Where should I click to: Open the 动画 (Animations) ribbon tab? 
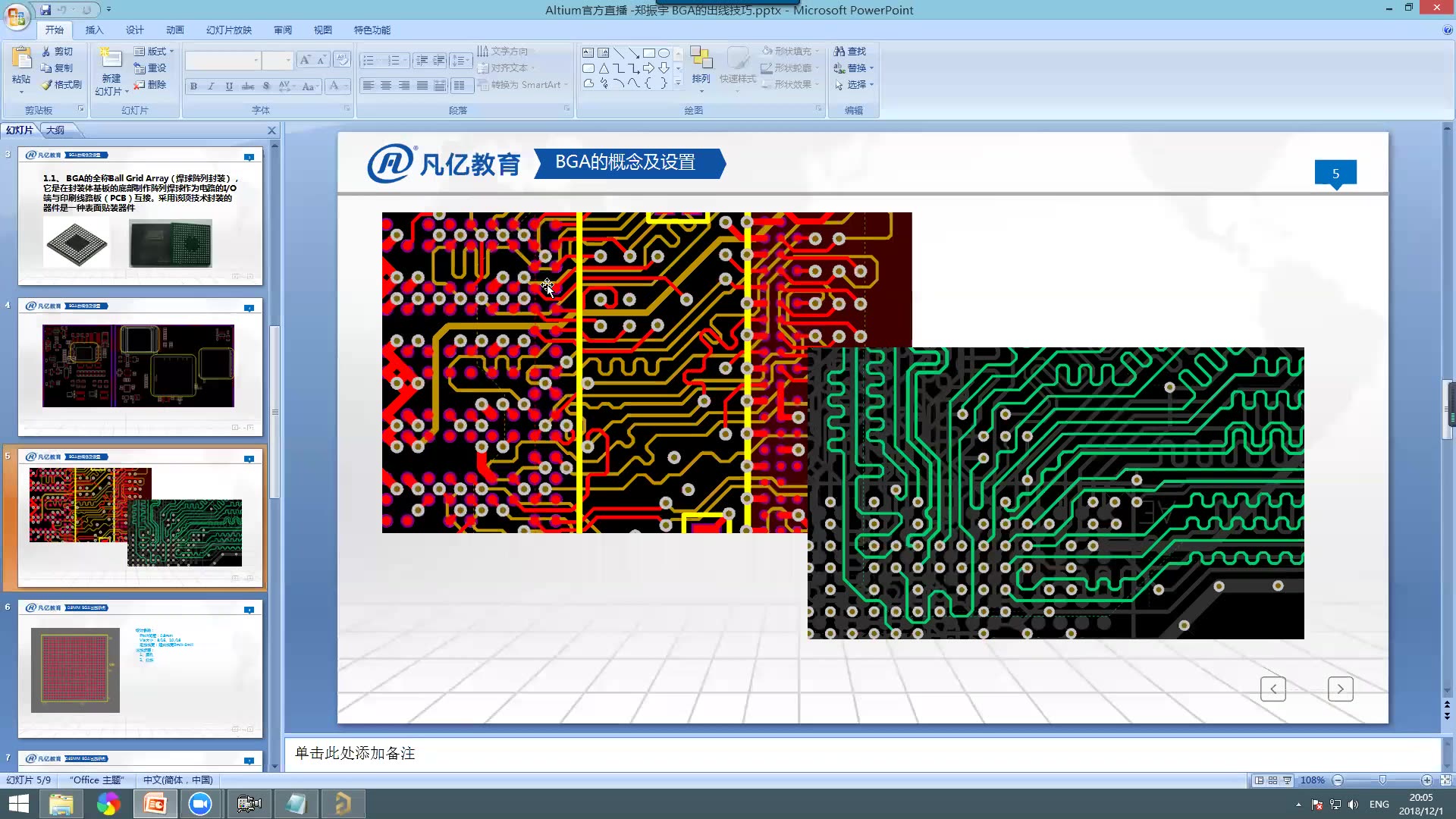(x=174, y=30)
